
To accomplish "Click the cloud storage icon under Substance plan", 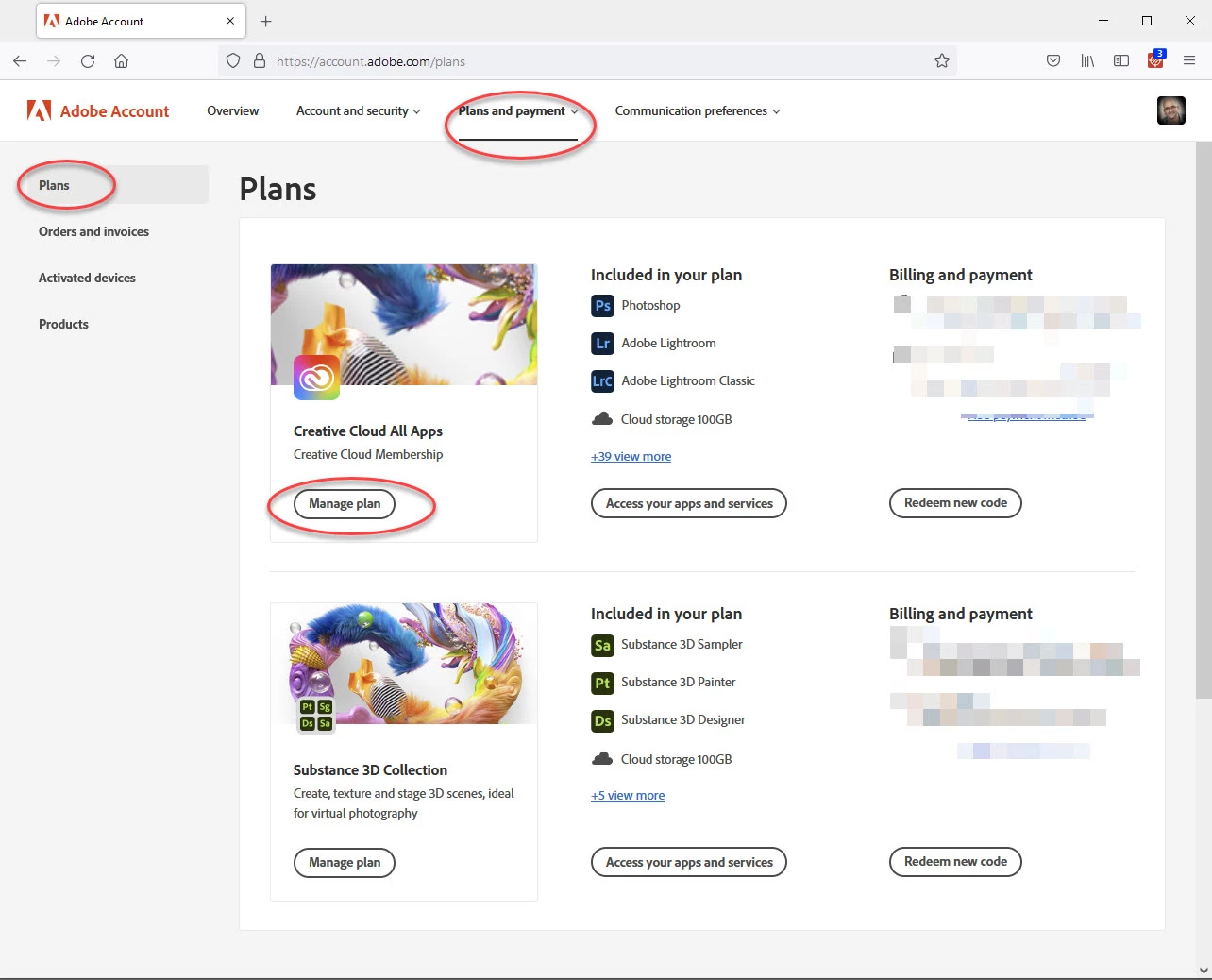I will point(602,759).
